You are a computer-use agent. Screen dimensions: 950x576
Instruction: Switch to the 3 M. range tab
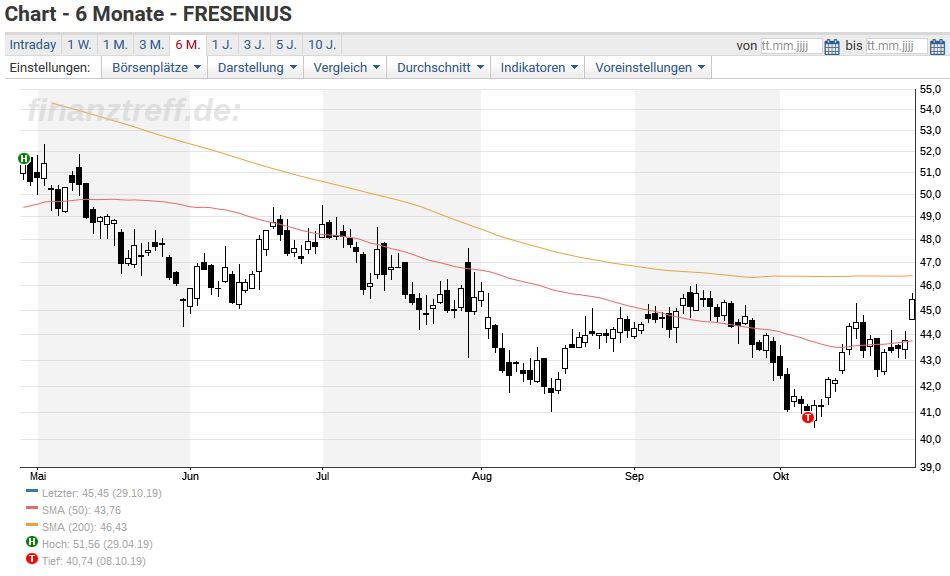[x=151, y=45]
